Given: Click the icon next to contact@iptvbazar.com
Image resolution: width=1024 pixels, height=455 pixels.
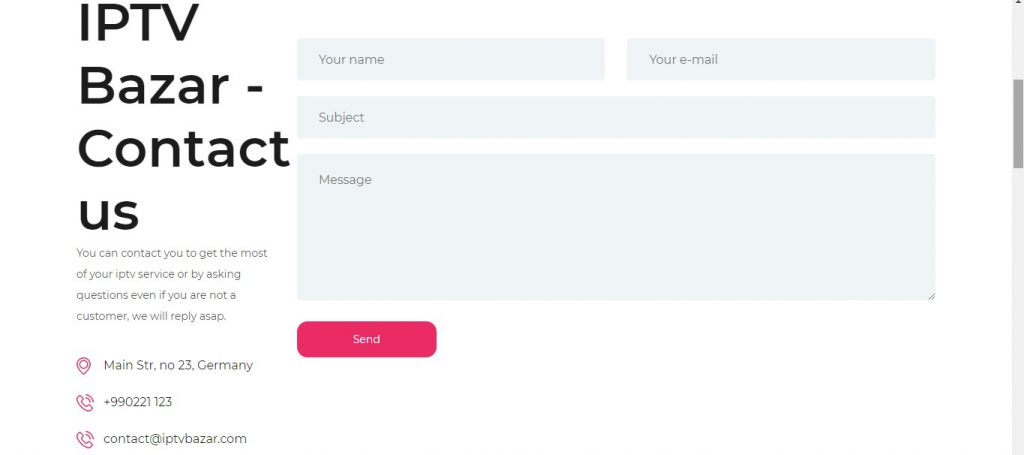Looking at the screenshot, I should coord(85,439).
